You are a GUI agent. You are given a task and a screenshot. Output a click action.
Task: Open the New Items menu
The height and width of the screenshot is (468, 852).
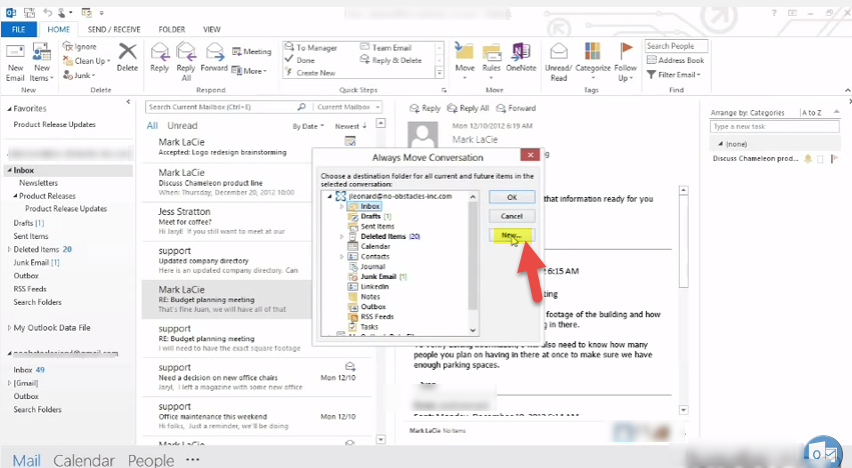tap(42, 62)
